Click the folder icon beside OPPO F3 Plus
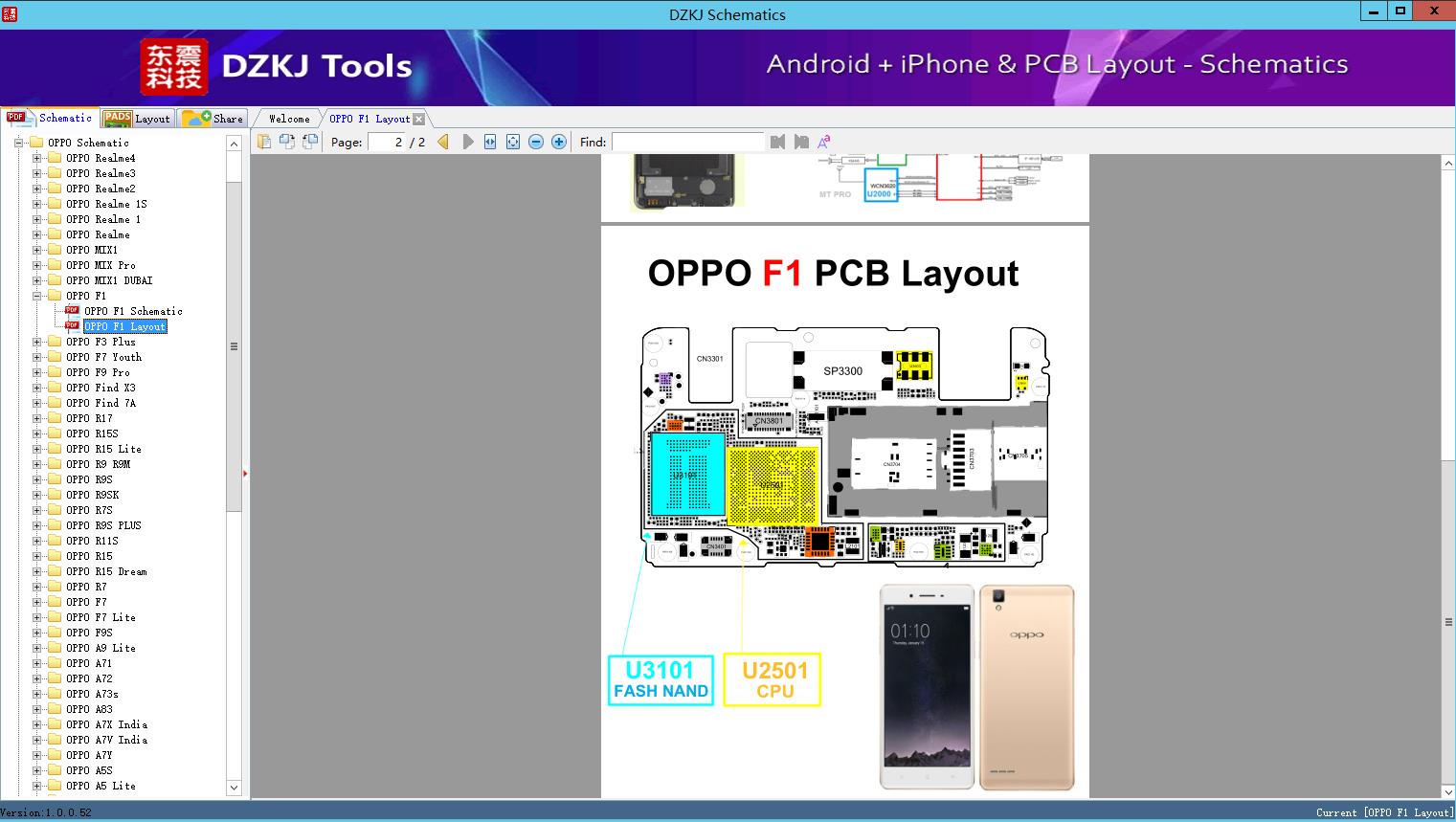Viewport: 1456px width, 822px height. point(55,342)
